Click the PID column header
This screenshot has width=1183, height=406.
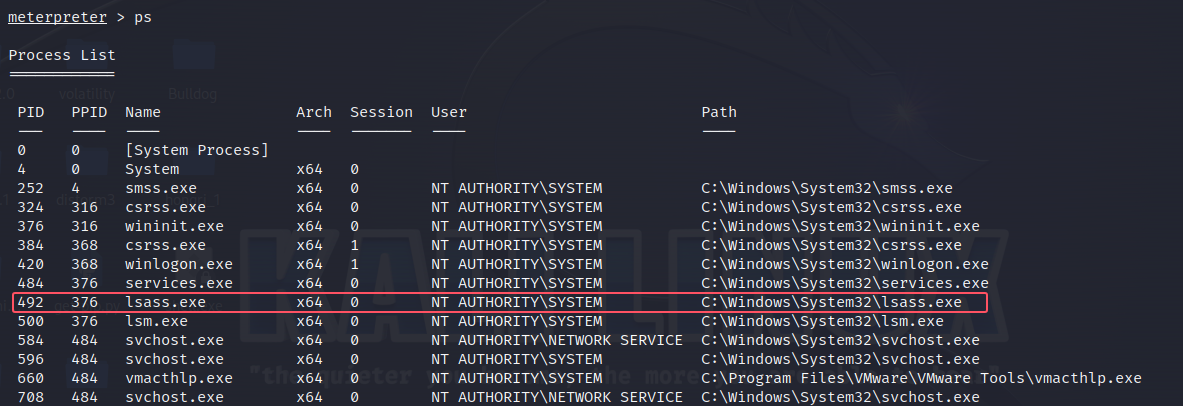coord(31,112)
